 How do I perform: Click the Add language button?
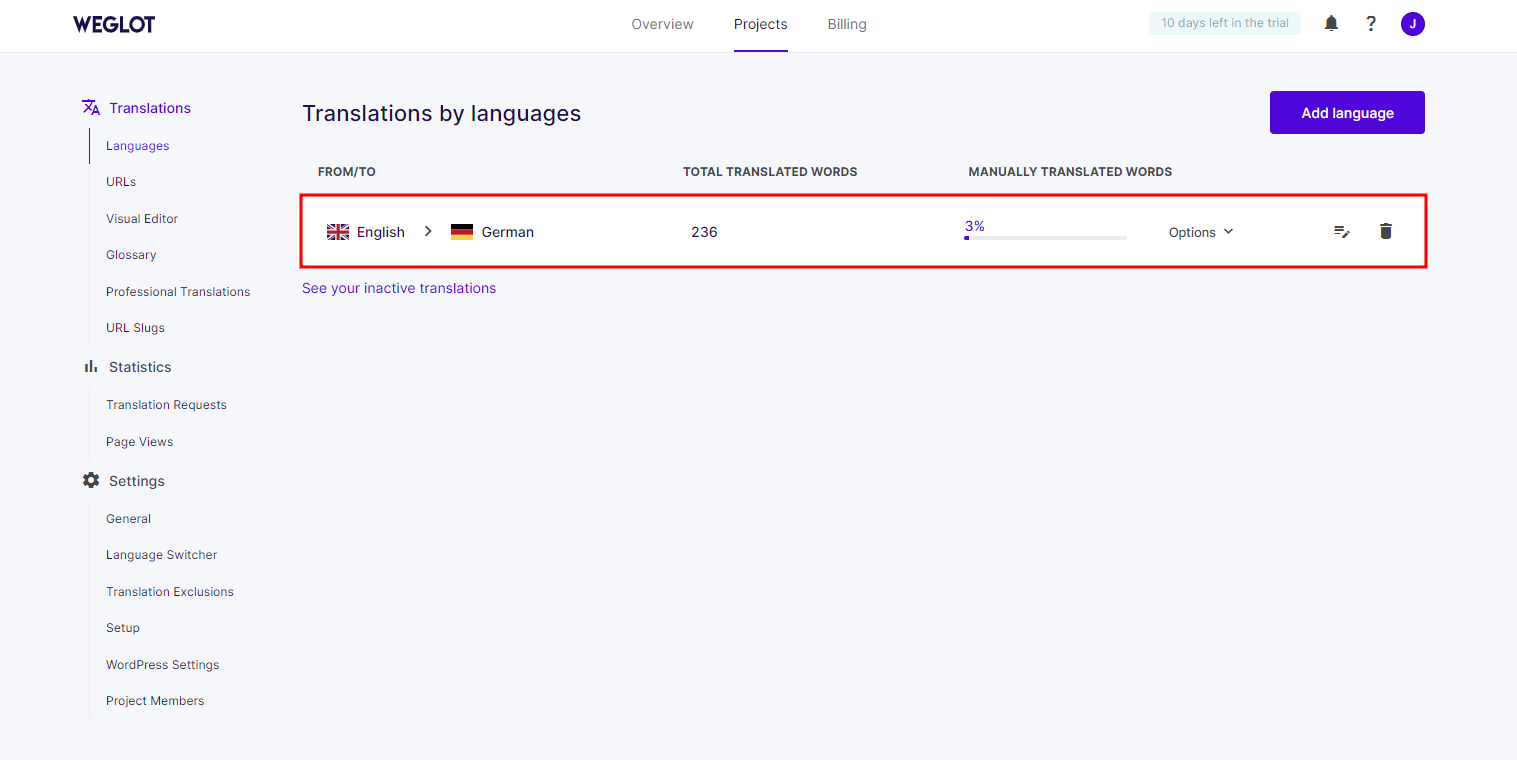click(1347, 113)
